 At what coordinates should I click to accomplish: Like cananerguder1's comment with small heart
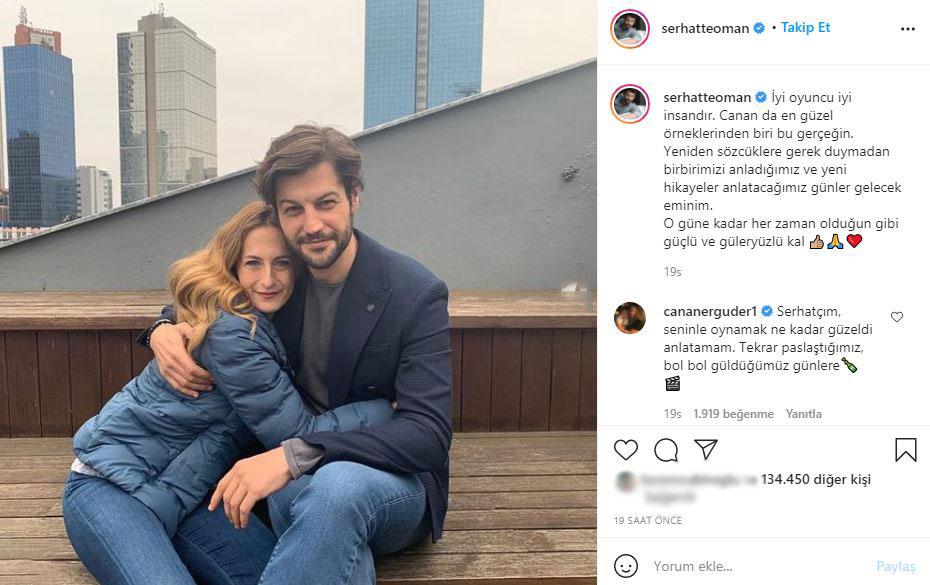point(897,317)
